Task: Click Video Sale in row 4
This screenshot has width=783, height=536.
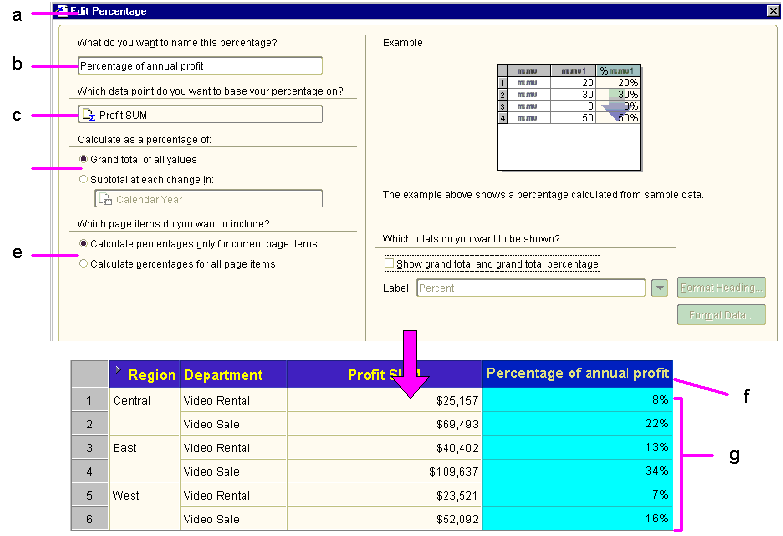Action: pos(233,471)
